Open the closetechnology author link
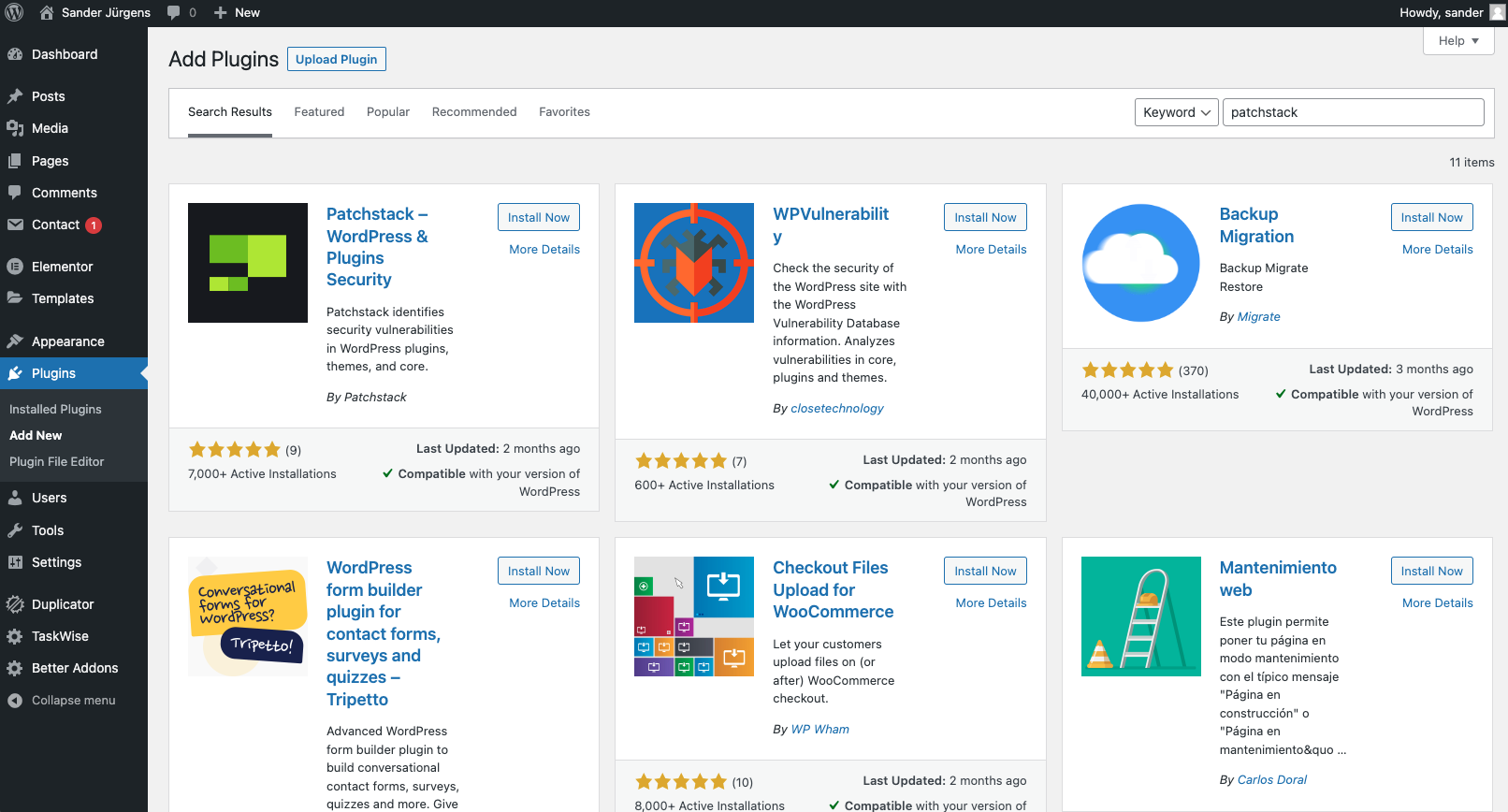The width and height of the screenshot is (1508, 812). (x=837, y=409)
